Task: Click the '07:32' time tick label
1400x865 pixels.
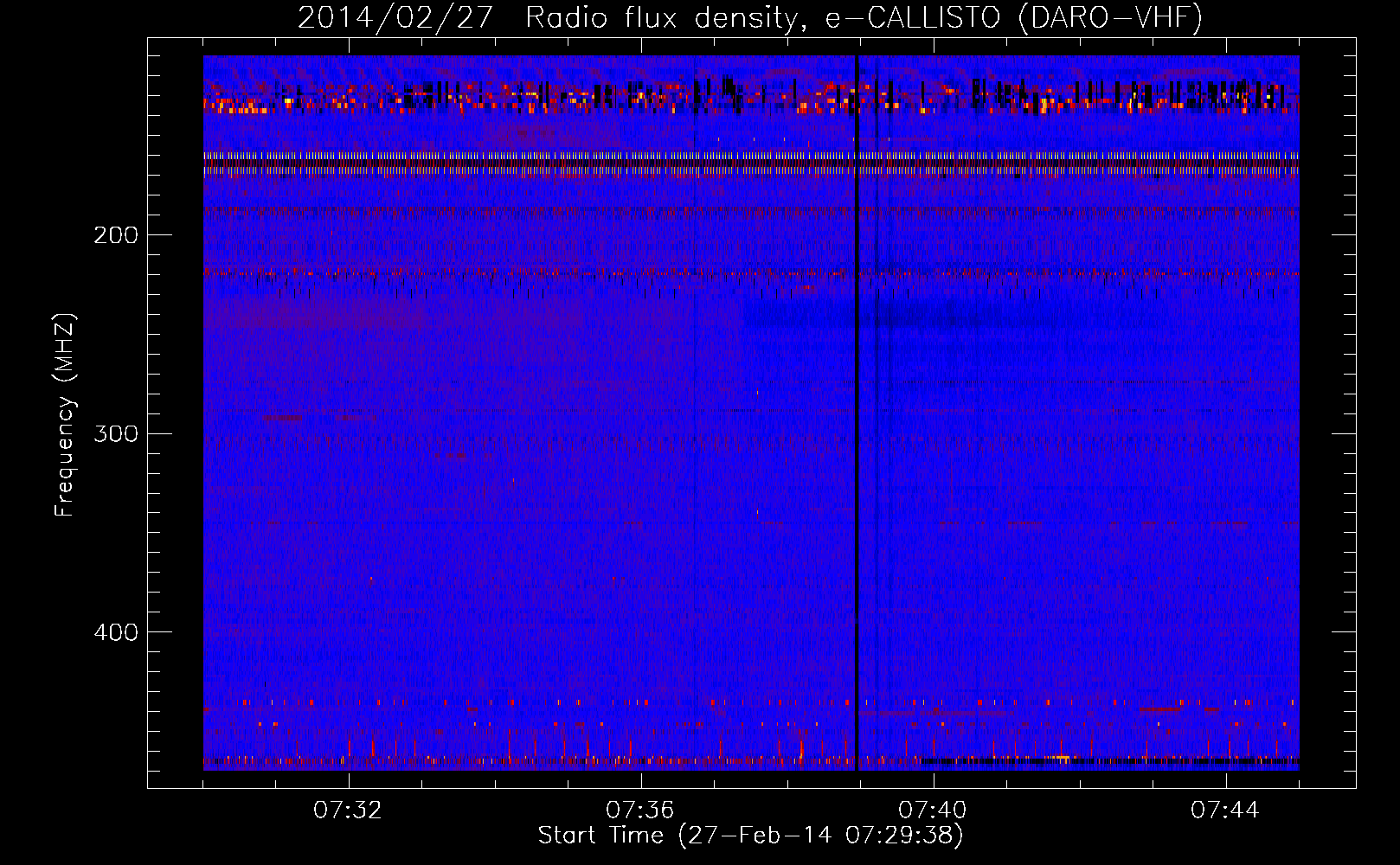Action: [x=348, y=811]
